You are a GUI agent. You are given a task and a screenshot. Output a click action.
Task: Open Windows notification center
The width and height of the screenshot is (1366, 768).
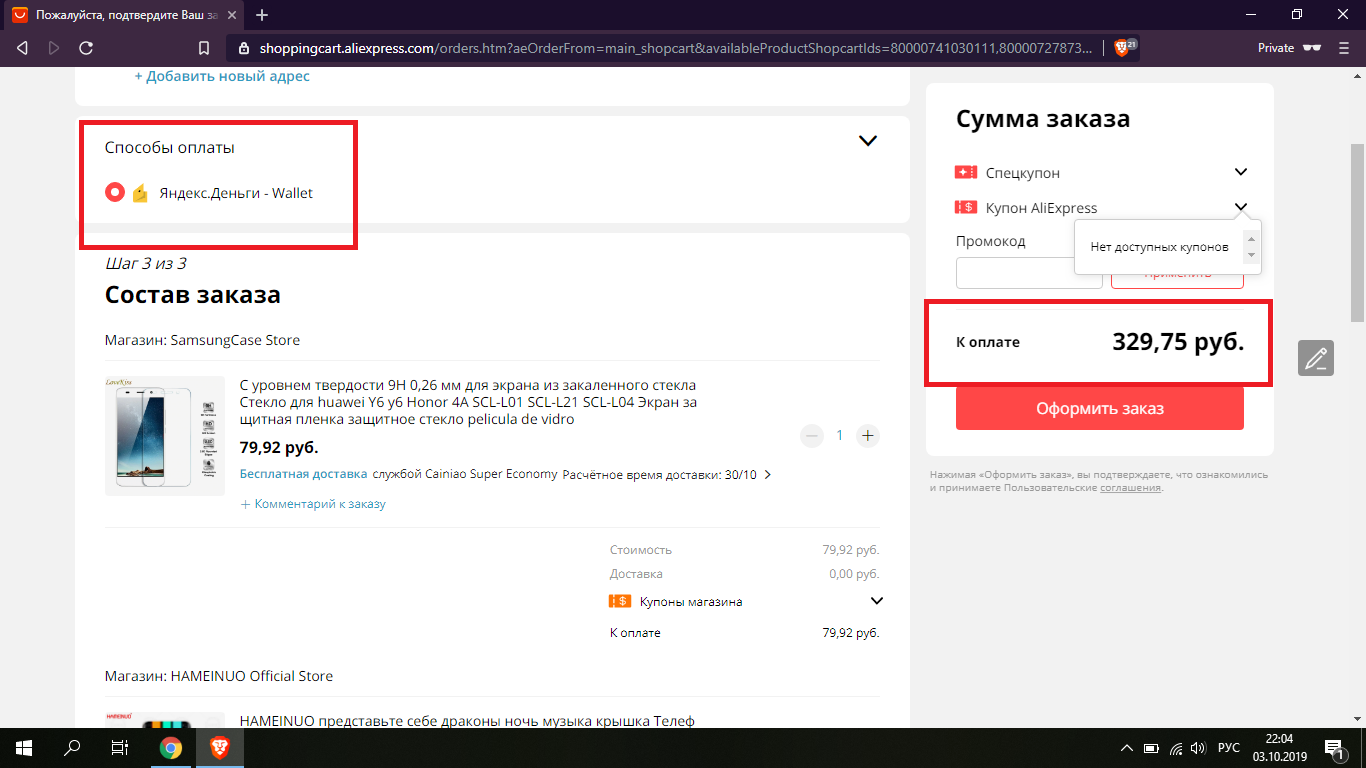click(1335, 748)
